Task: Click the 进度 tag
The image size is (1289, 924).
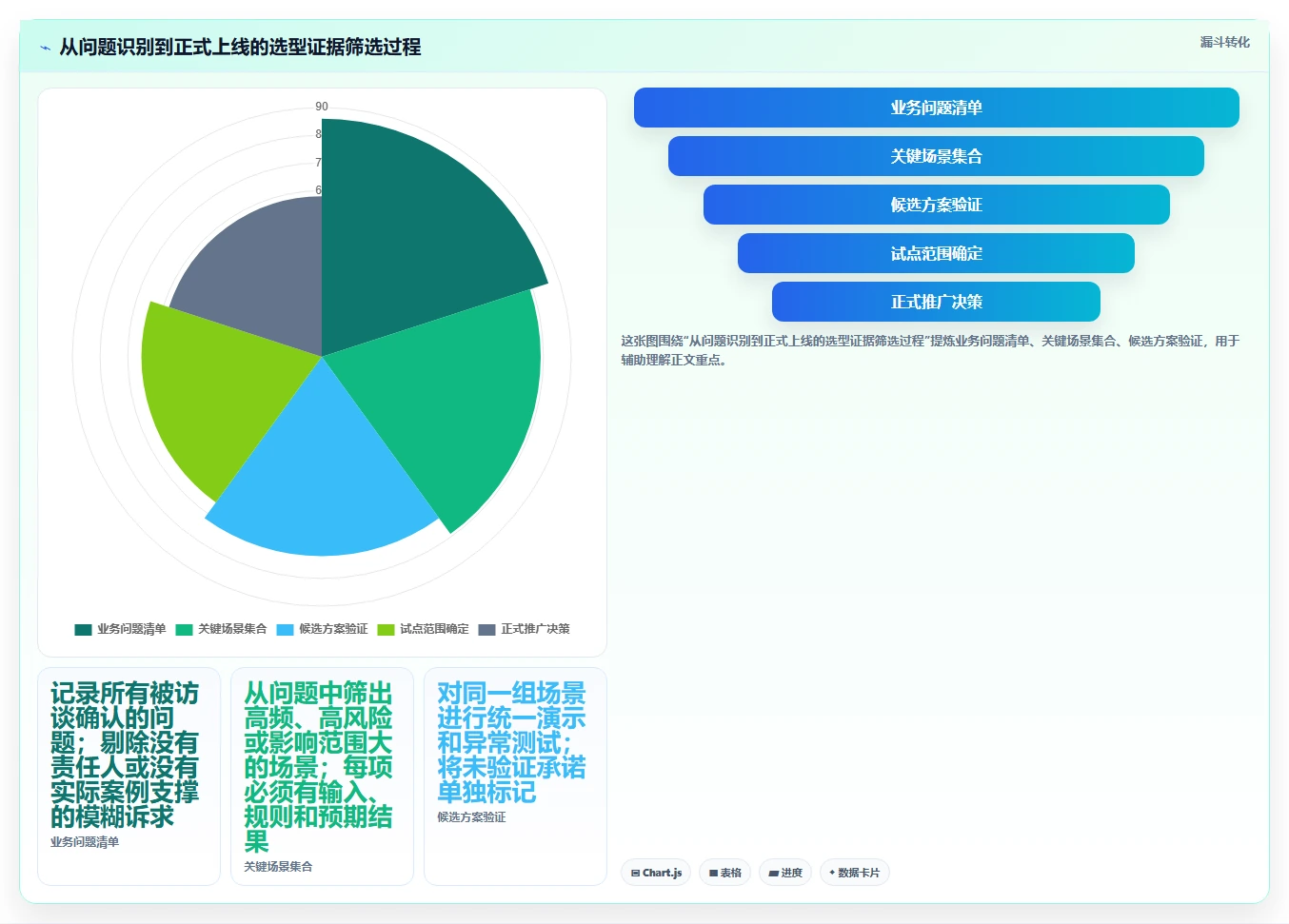Action: pos(785,873)
